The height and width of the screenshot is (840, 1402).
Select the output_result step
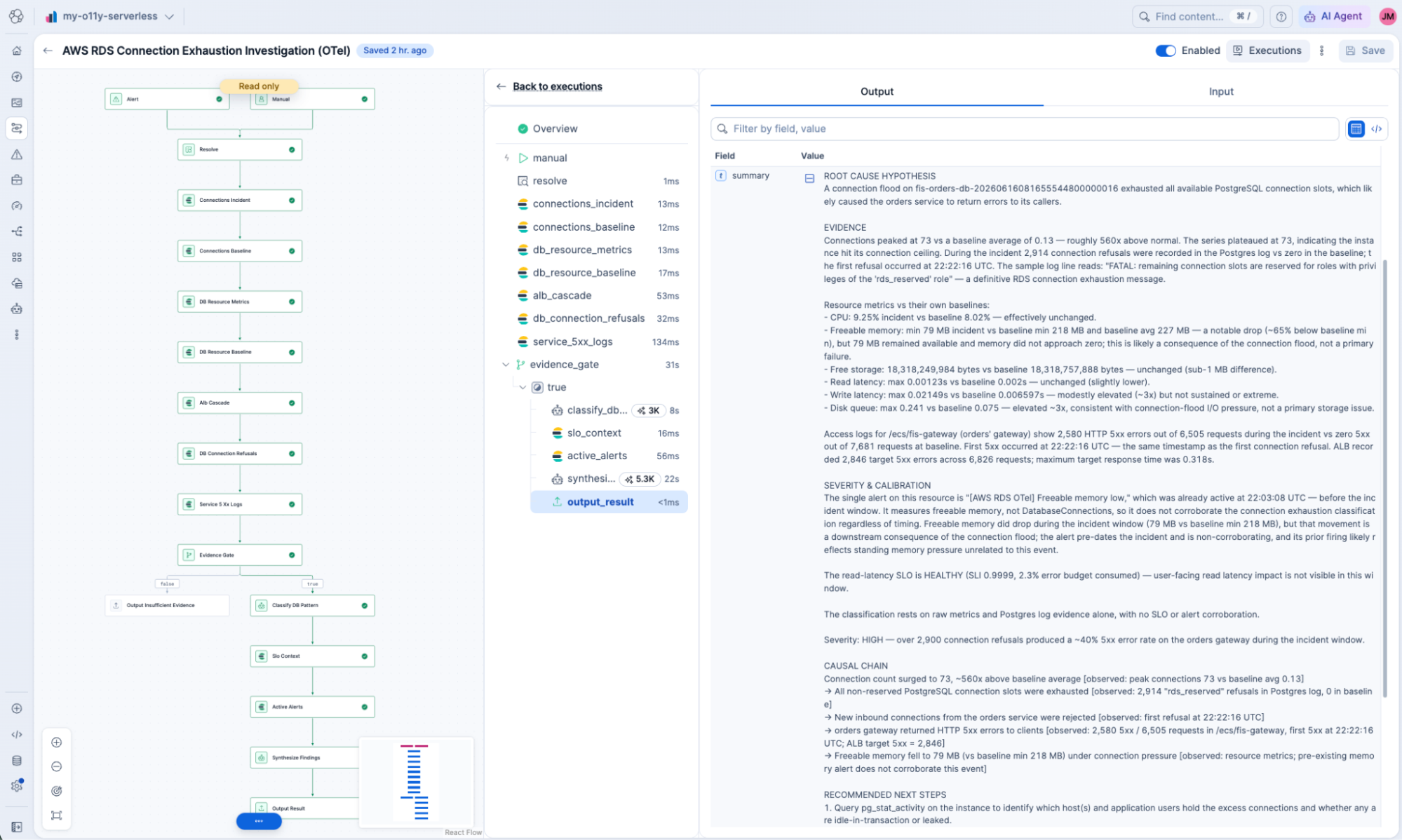point(608,502)
